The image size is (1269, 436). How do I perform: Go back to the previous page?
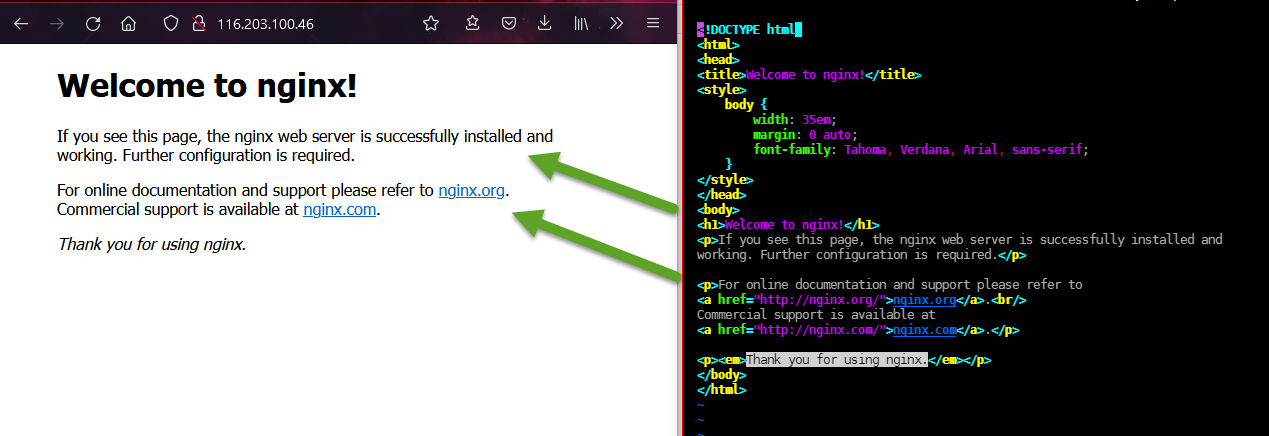21,23
